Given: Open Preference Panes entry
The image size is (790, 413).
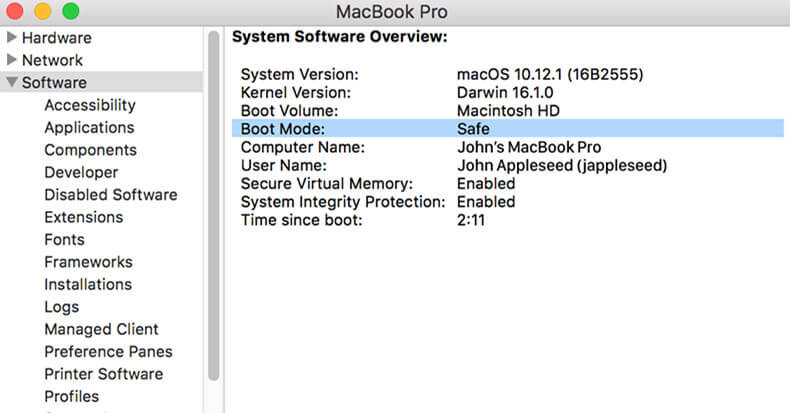Looking at the screenshot, I should 108,352.
